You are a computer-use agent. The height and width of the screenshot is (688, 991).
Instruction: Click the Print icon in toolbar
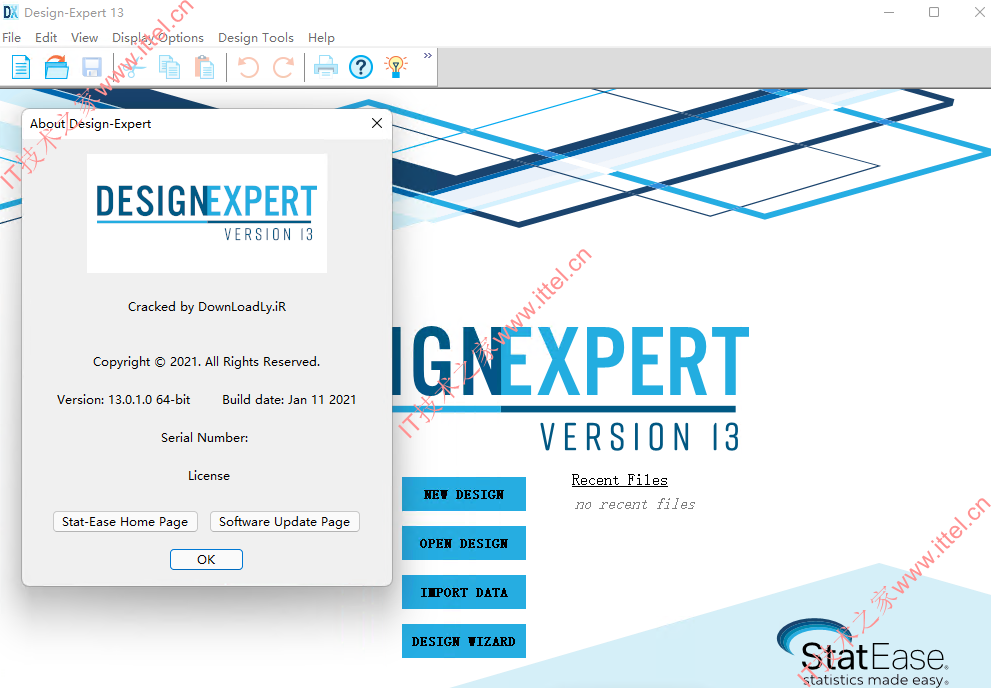point(325,67)
